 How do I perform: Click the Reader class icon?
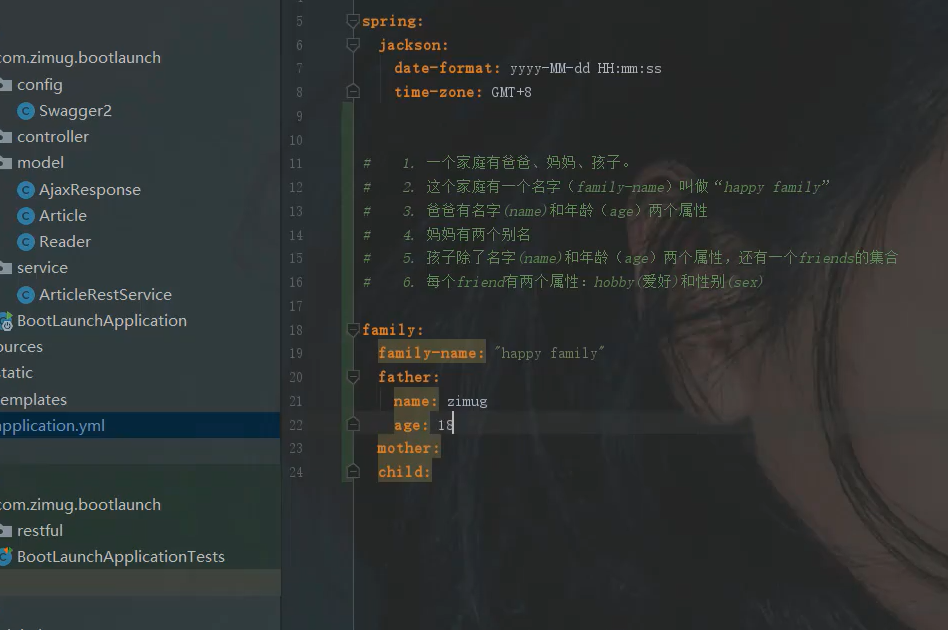coord(25,242)
